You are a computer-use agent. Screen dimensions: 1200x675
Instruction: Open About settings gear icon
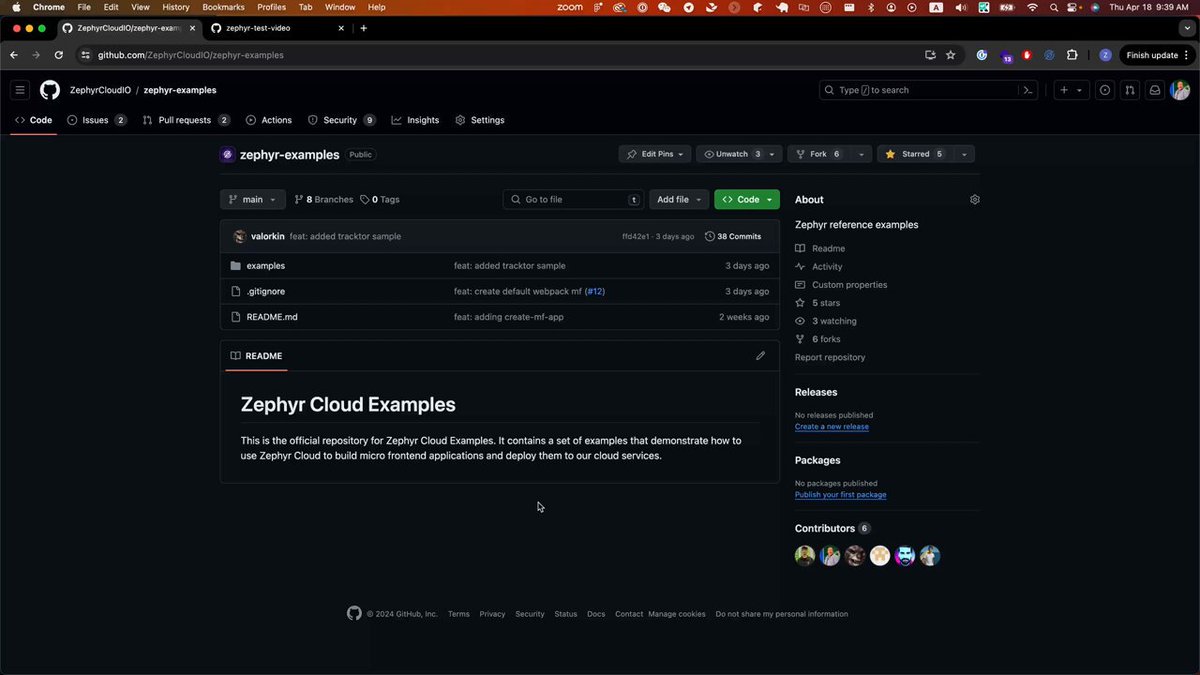coord(975,199)
